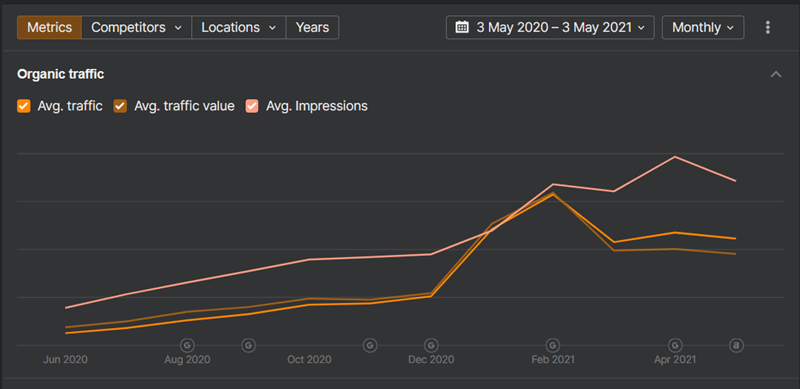800x389 pixels.
Task: Click the circled 'a' marker on the timeline
Action: (x=736, y=346)
